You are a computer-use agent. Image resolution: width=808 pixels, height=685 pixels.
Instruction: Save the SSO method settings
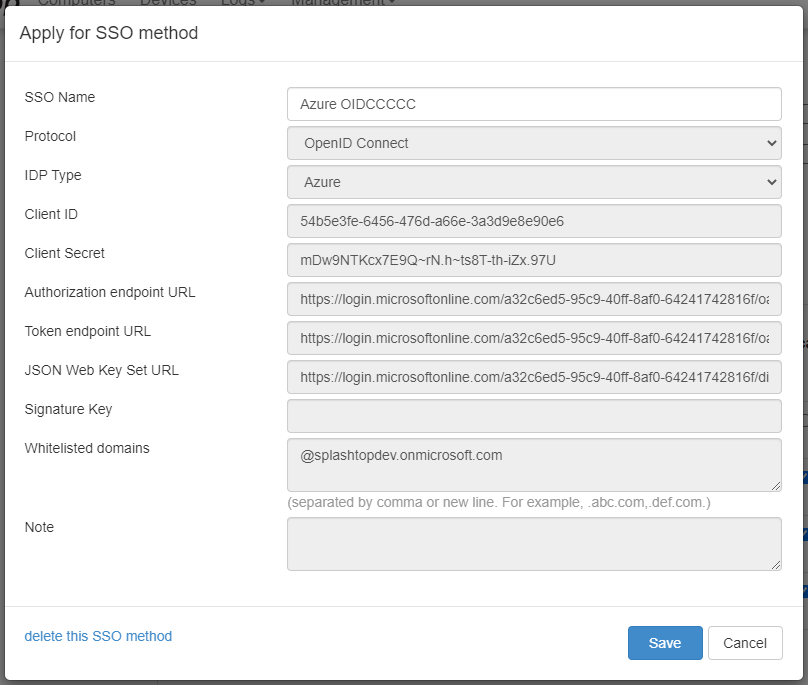[665, 643]
